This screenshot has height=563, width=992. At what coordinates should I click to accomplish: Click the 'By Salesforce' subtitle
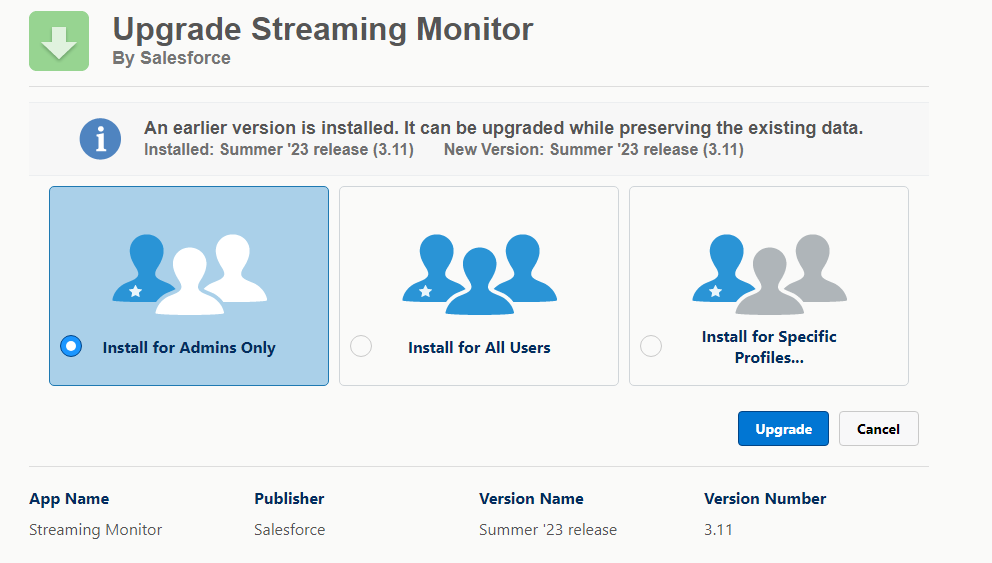(x=171, y=58)
